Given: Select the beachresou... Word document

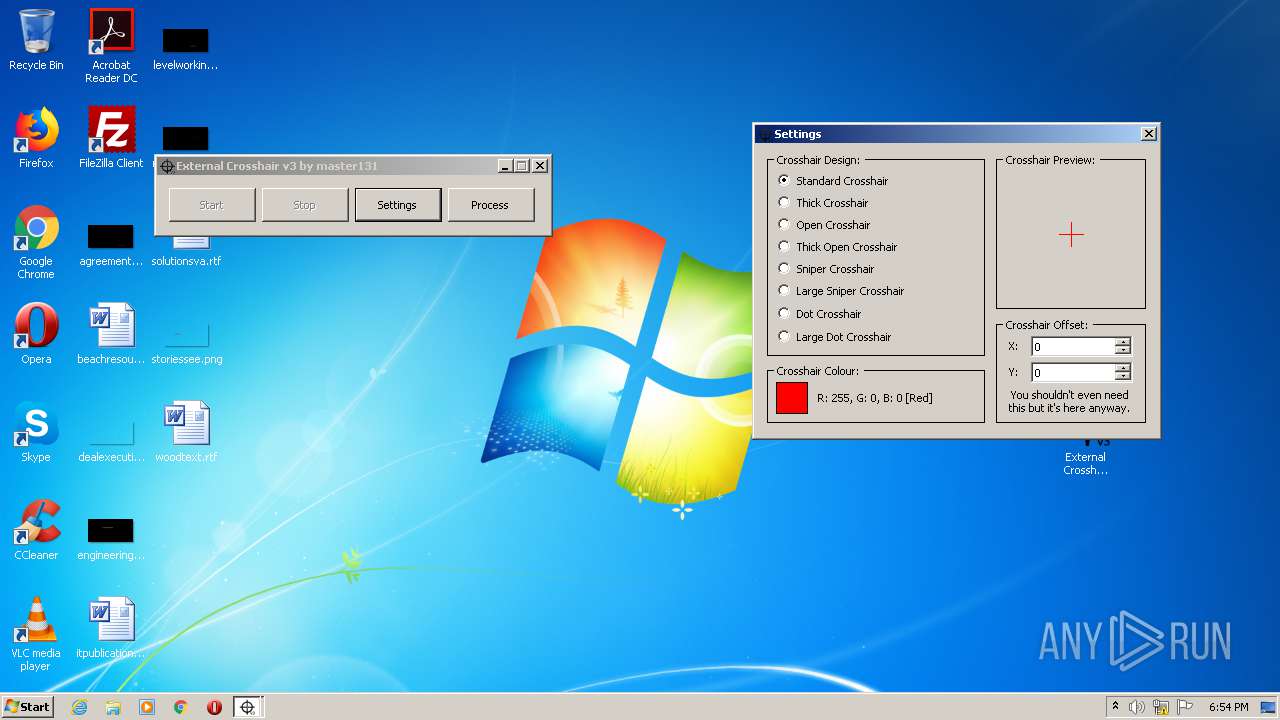Looking at the screenshot, I should click(111, 334).
